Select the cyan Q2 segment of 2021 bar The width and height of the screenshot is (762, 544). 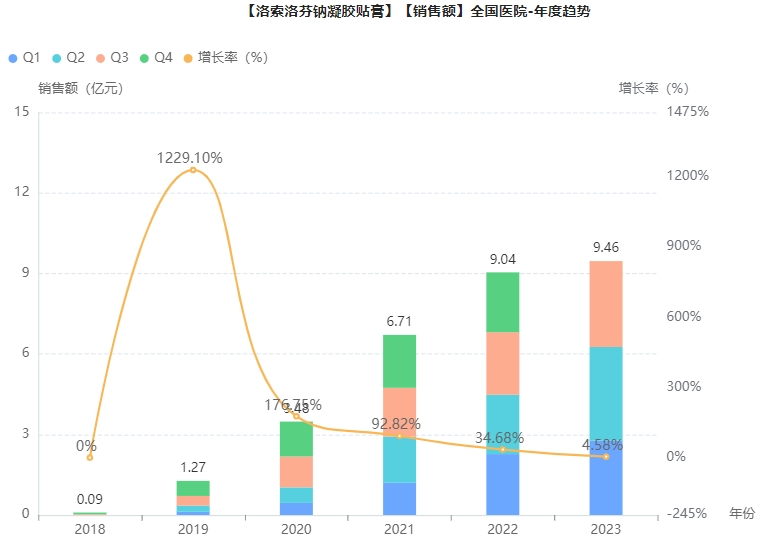(399, 459)
